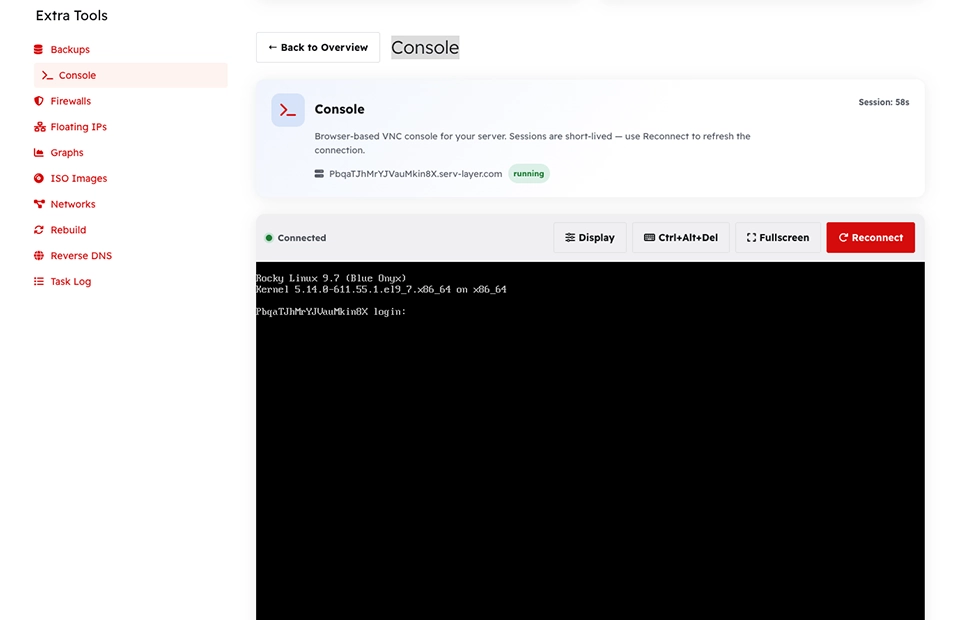This screenshot has width=958, height=620.
Task: Click the Networks nodes icon
Action: (39, 204)
